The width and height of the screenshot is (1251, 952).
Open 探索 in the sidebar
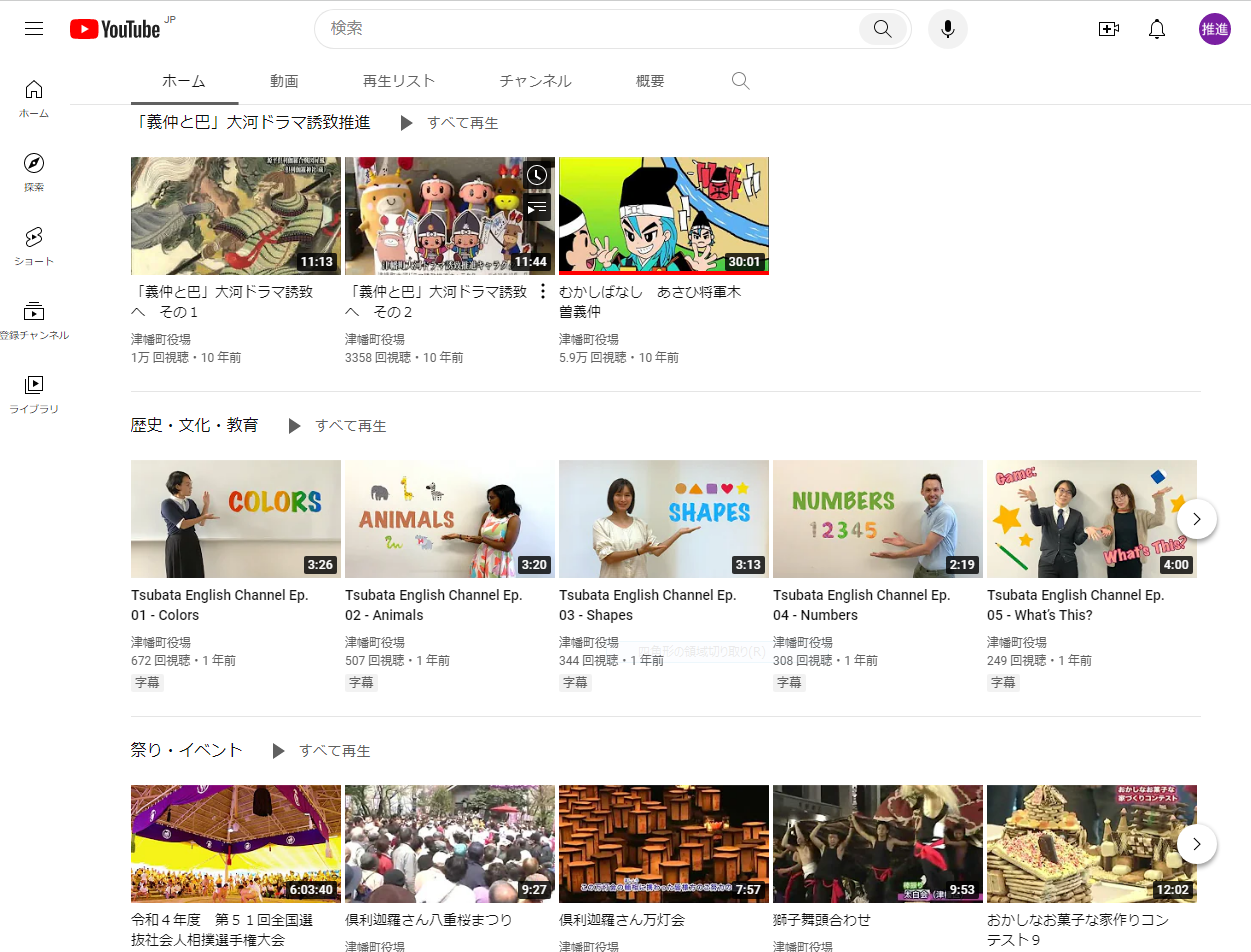tap(34, 172)
